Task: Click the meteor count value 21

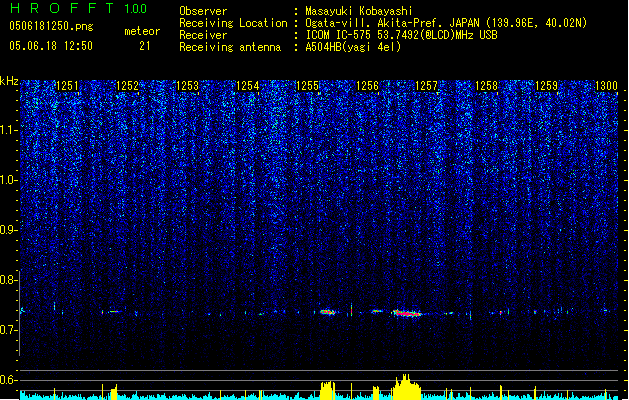Action: tap(144, 46)
